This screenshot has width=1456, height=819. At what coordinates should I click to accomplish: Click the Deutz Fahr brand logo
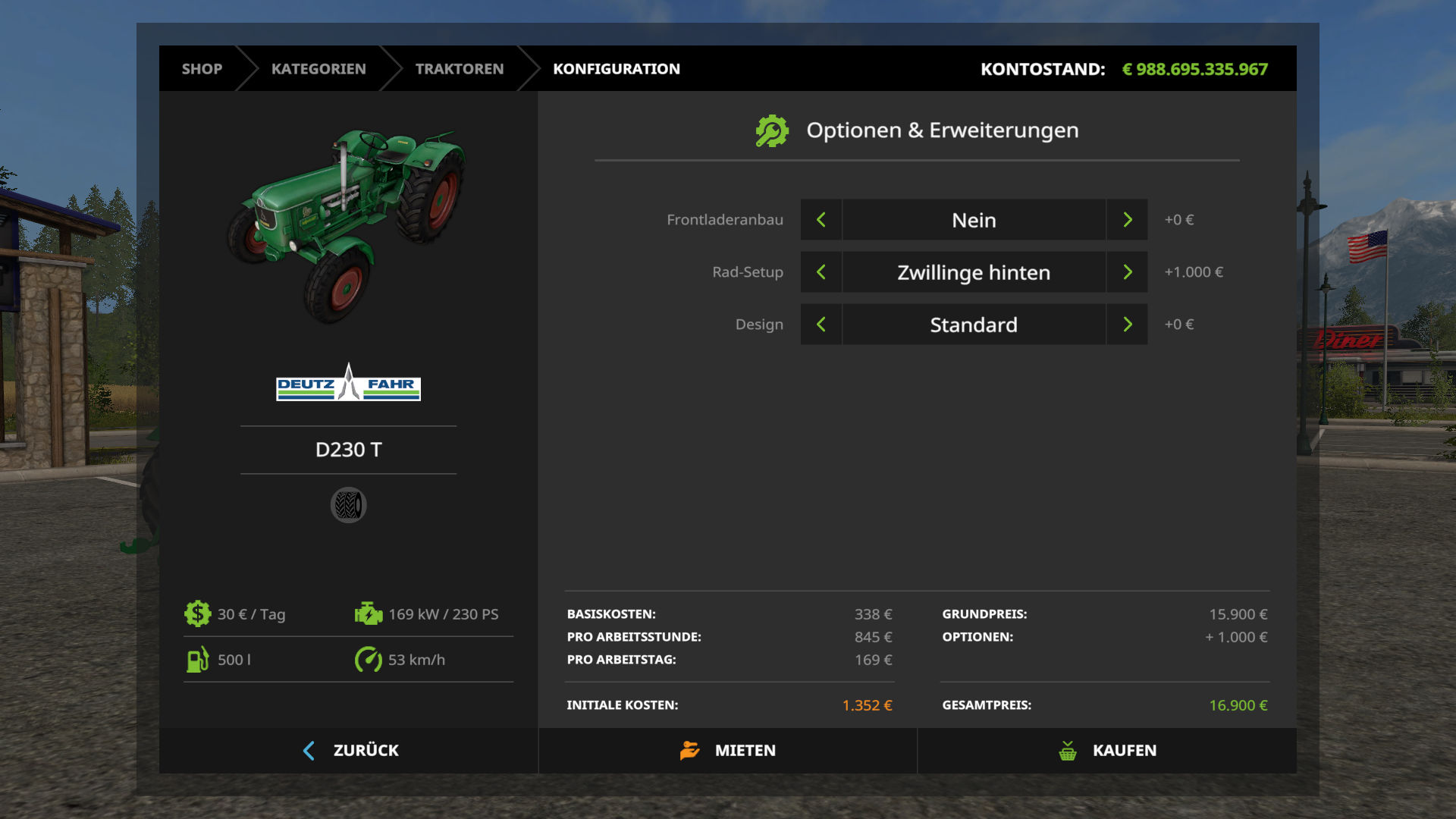348,384
